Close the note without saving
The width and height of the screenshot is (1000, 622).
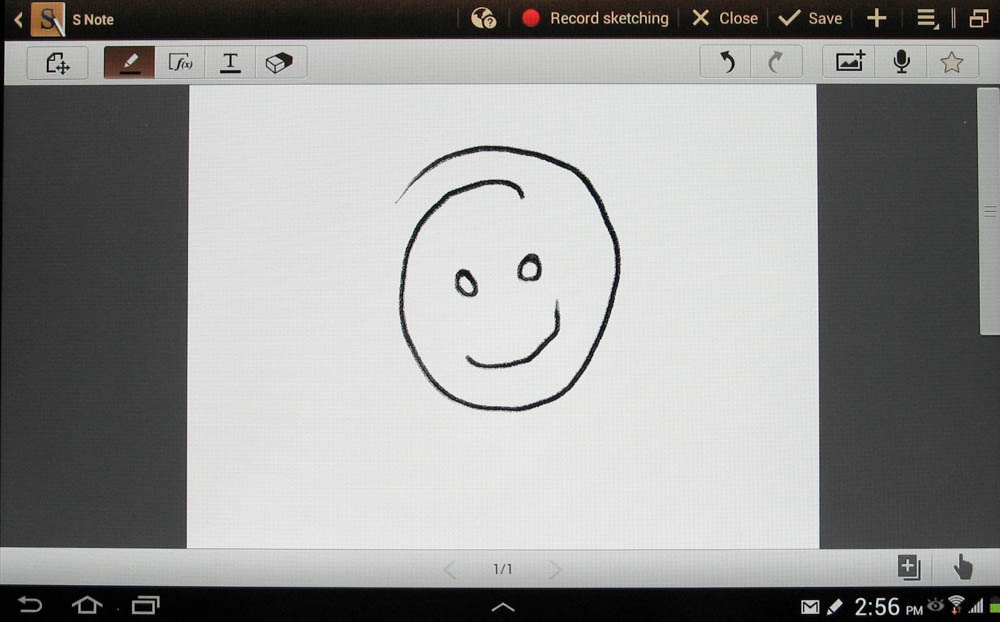click(725, 18)
